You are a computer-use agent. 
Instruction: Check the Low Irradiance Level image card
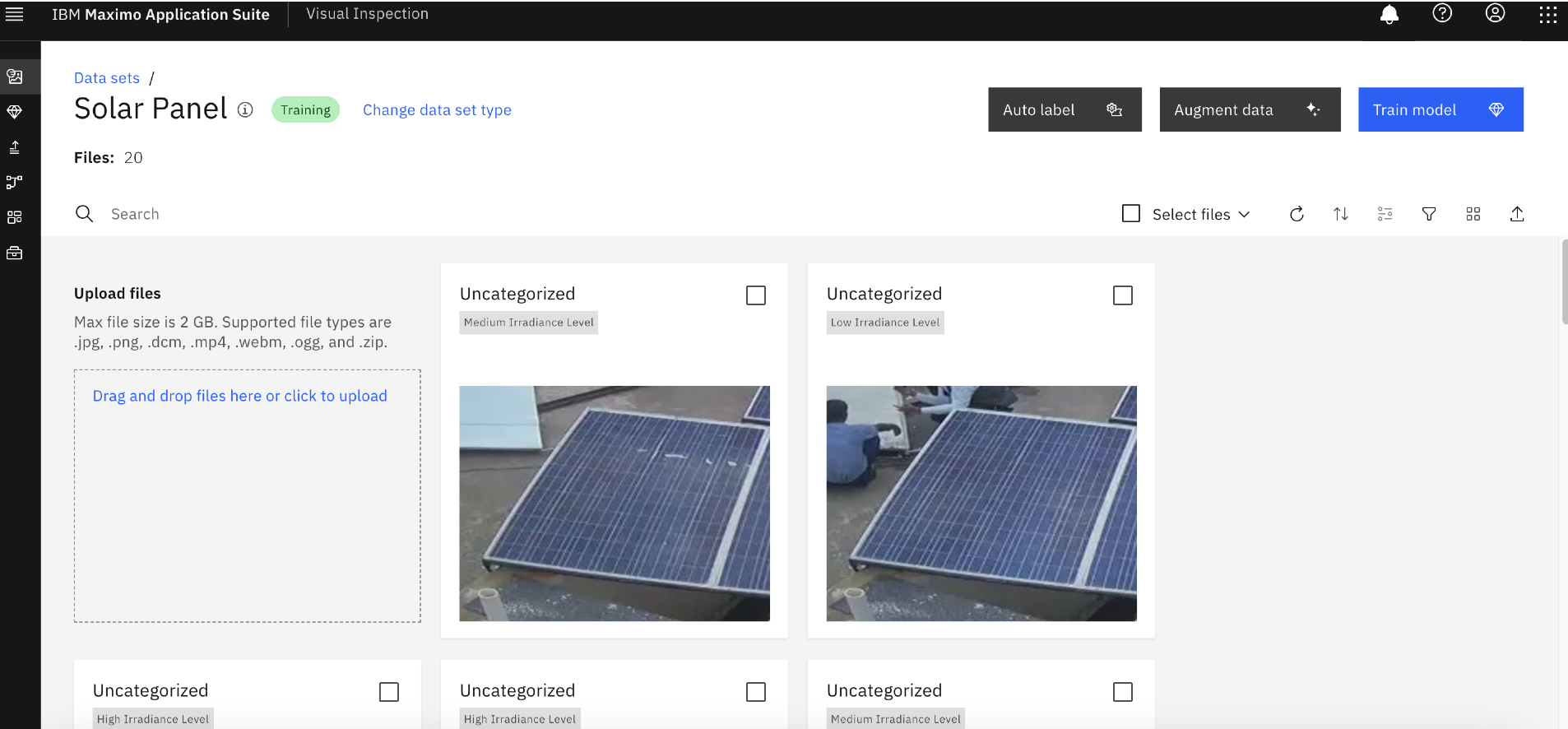coord(1123,295)
